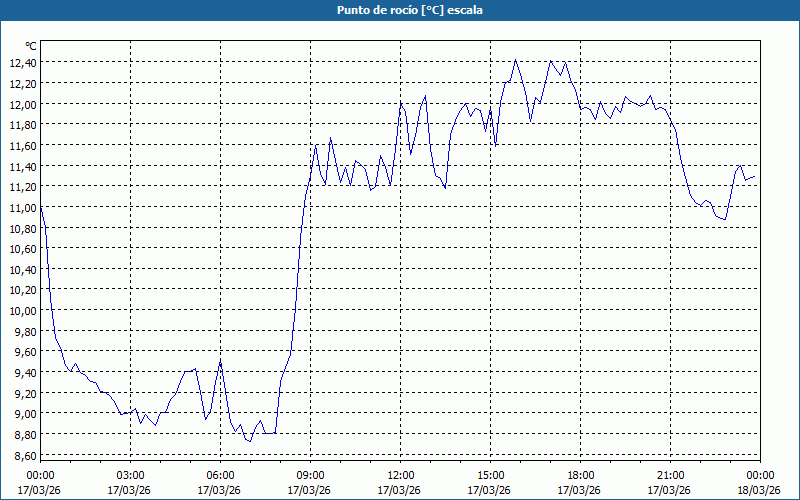Select the 06:00 time label
This screenshot has width=800, height=500.
(x=220, y=475)
